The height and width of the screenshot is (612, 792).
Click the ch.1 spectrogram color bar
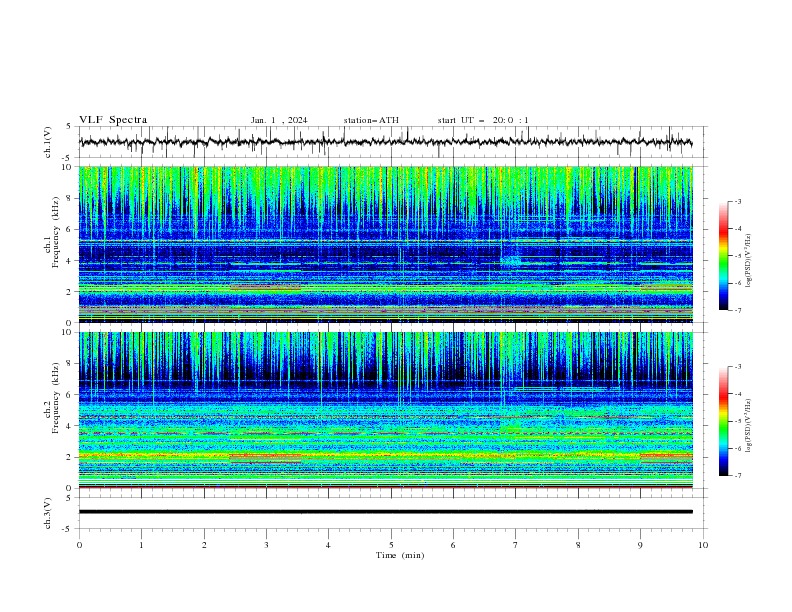pos(723,256)
